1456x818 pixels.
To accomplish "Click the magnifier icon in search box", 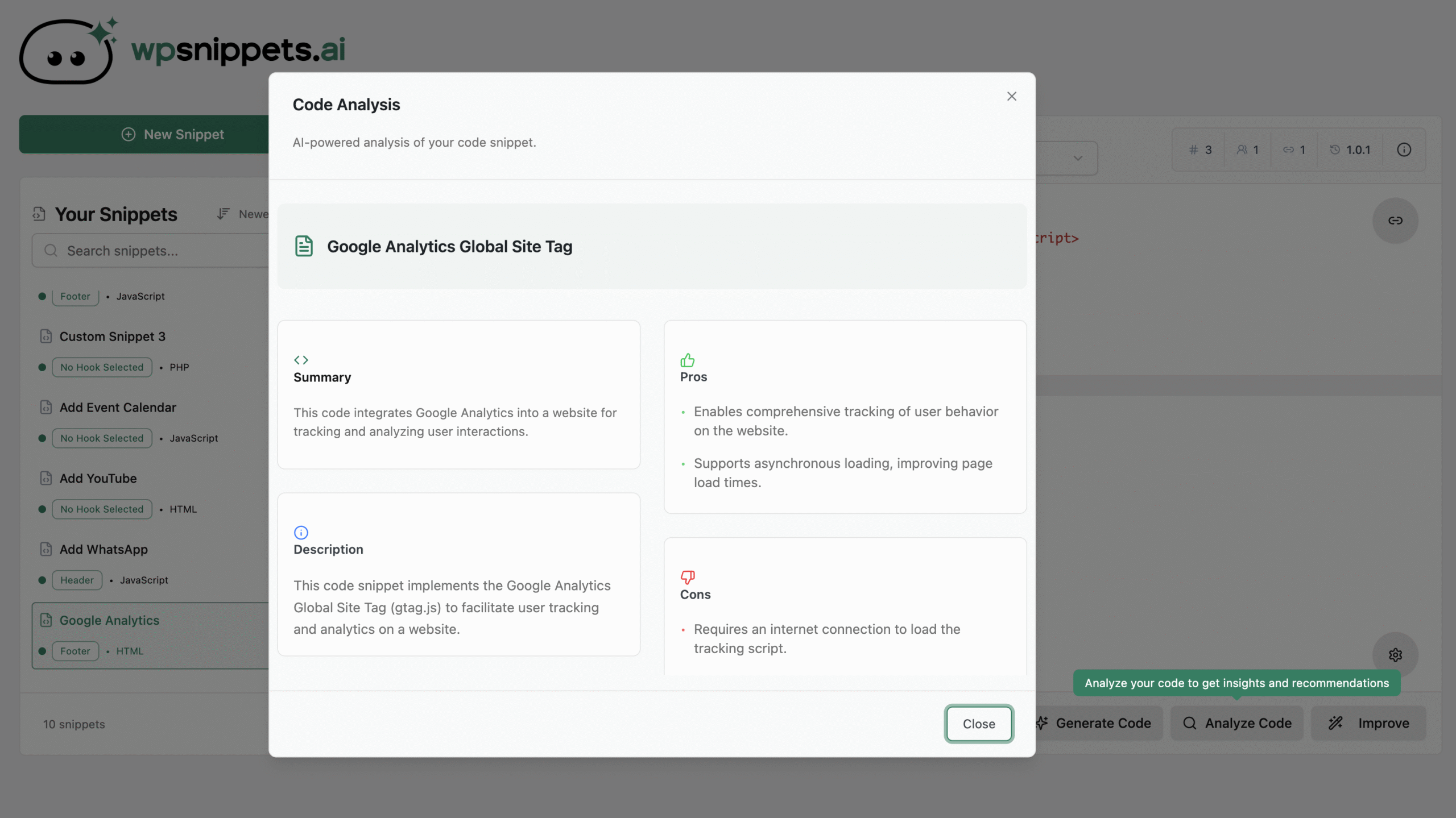I will [51, 251].
